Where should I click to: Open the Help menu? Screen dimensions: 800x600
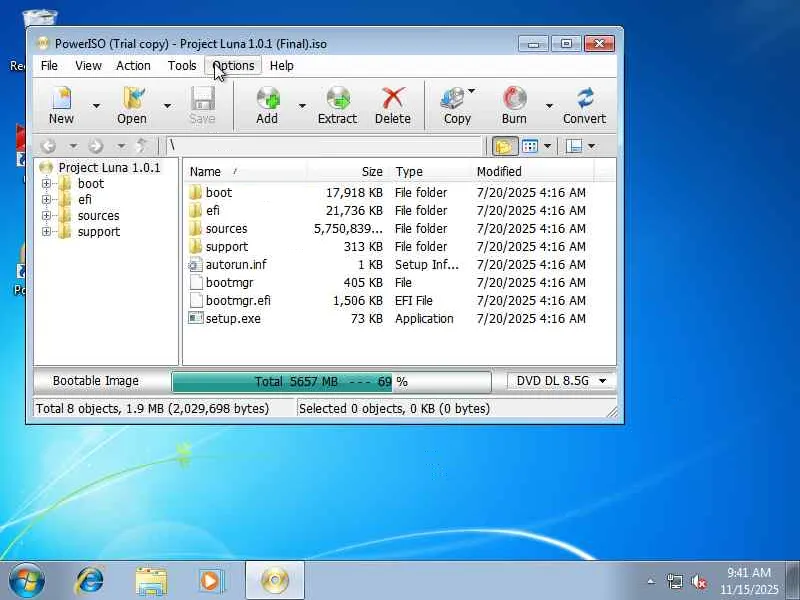pos(282,66)
